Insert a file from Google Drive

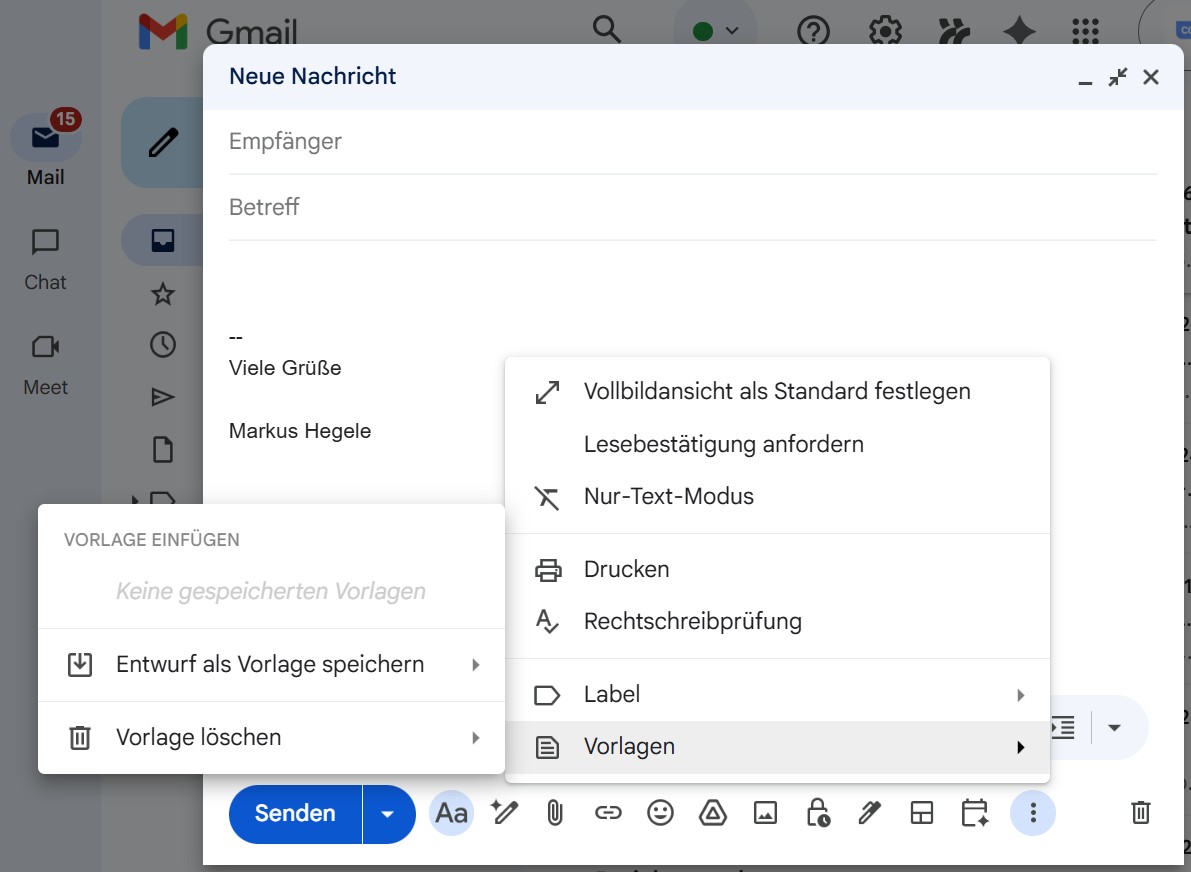pos(712,813)
